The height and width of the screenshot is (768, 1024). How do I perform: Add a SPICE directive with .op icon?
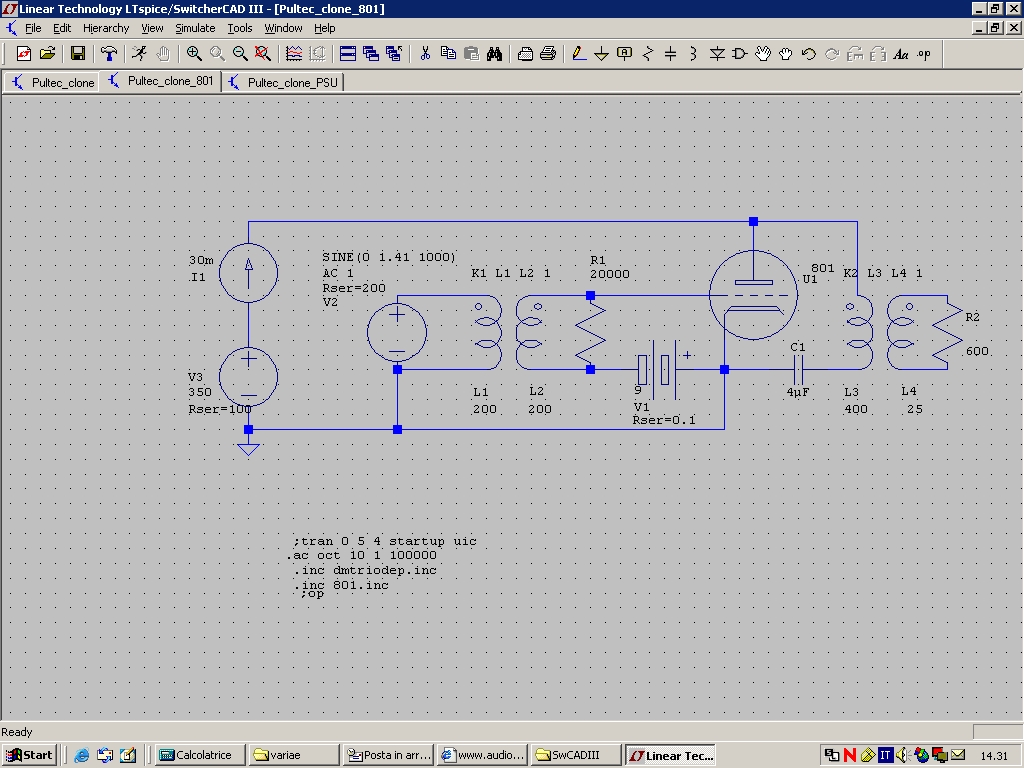click(924, 54)
